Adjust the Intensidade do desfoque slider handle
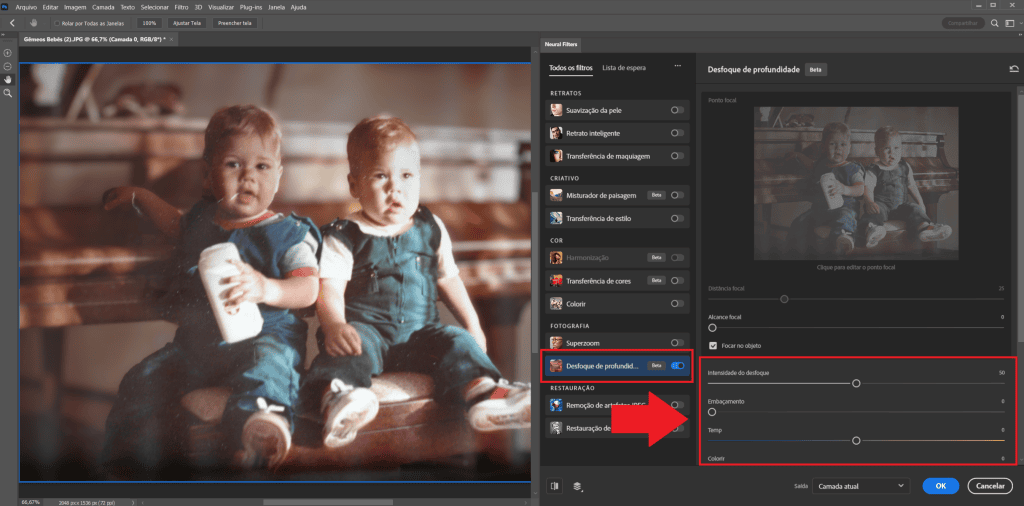The image size is (1024, 506). click(856, 383)
